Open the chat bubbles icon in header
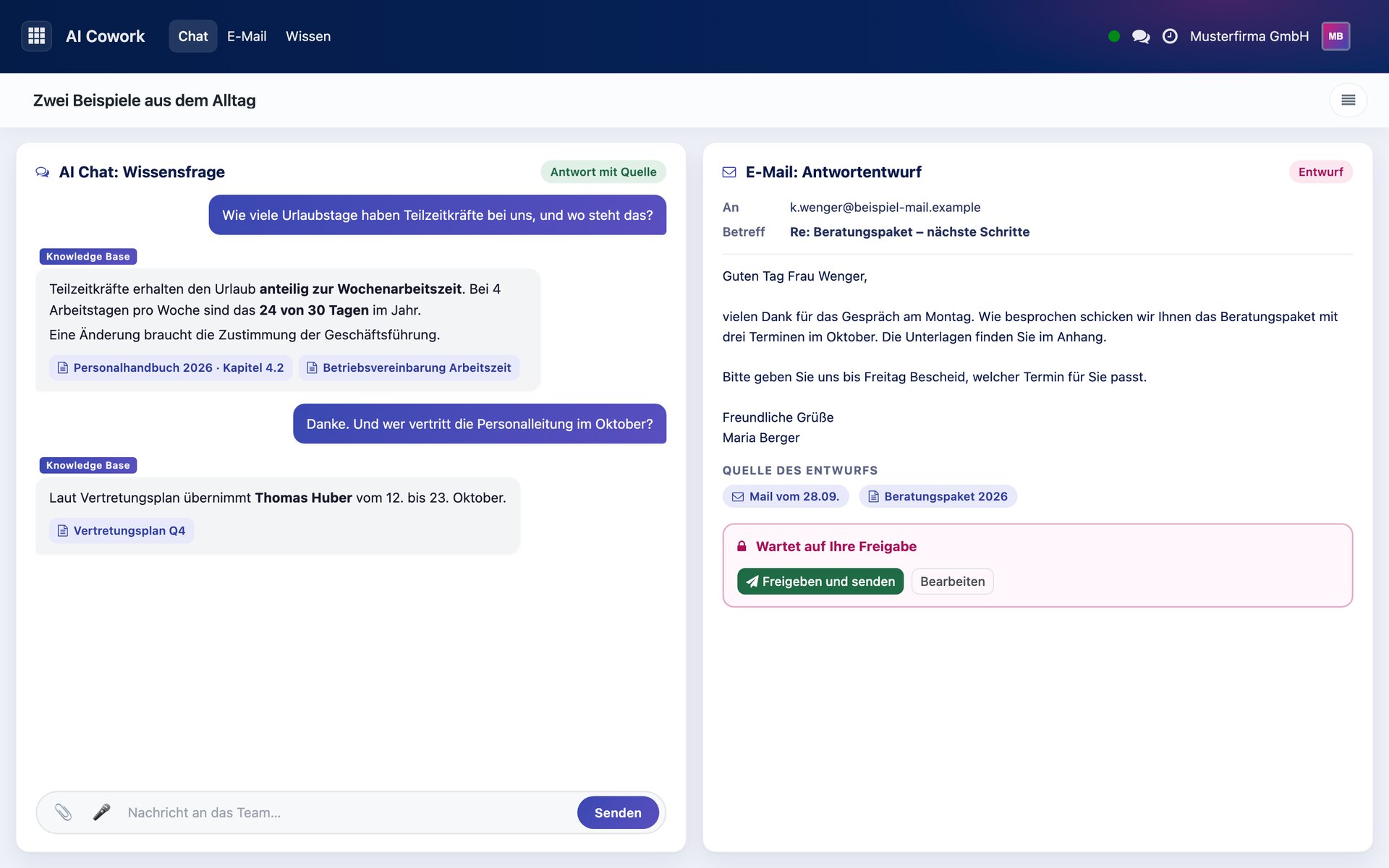 [x=1141, y=36]
